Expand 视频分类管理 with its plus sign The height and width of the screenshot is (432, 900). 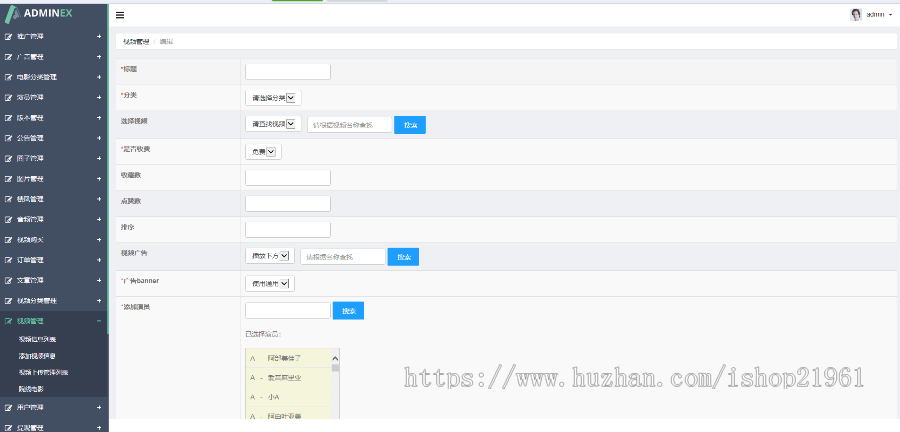click(x=99, y=301)
